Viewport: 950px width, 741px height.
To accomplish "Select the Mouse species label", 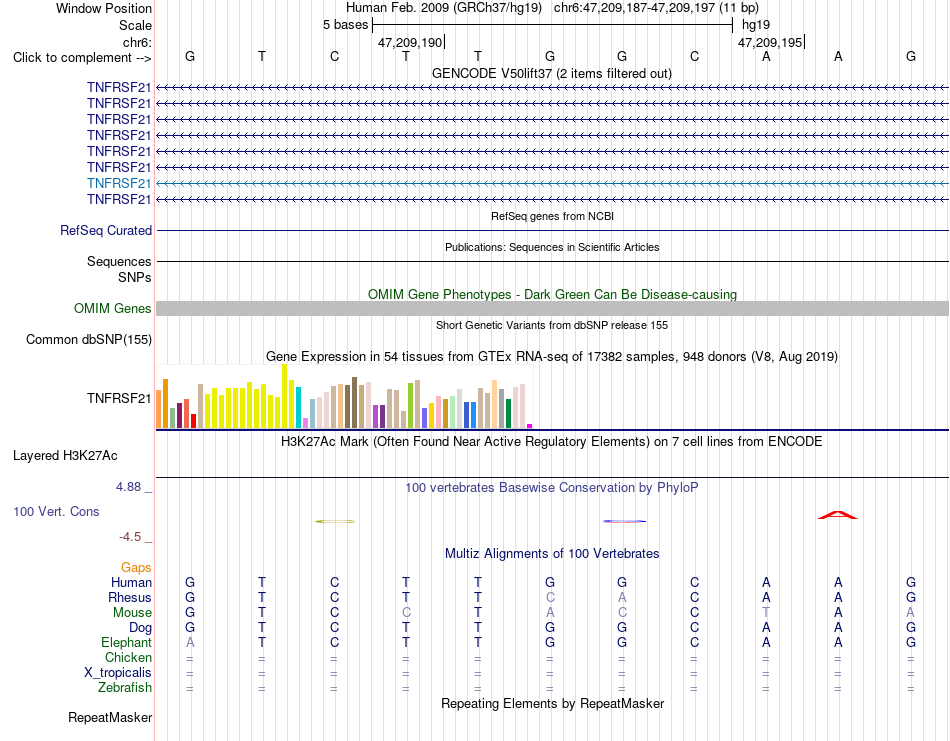I will [132, 613].
